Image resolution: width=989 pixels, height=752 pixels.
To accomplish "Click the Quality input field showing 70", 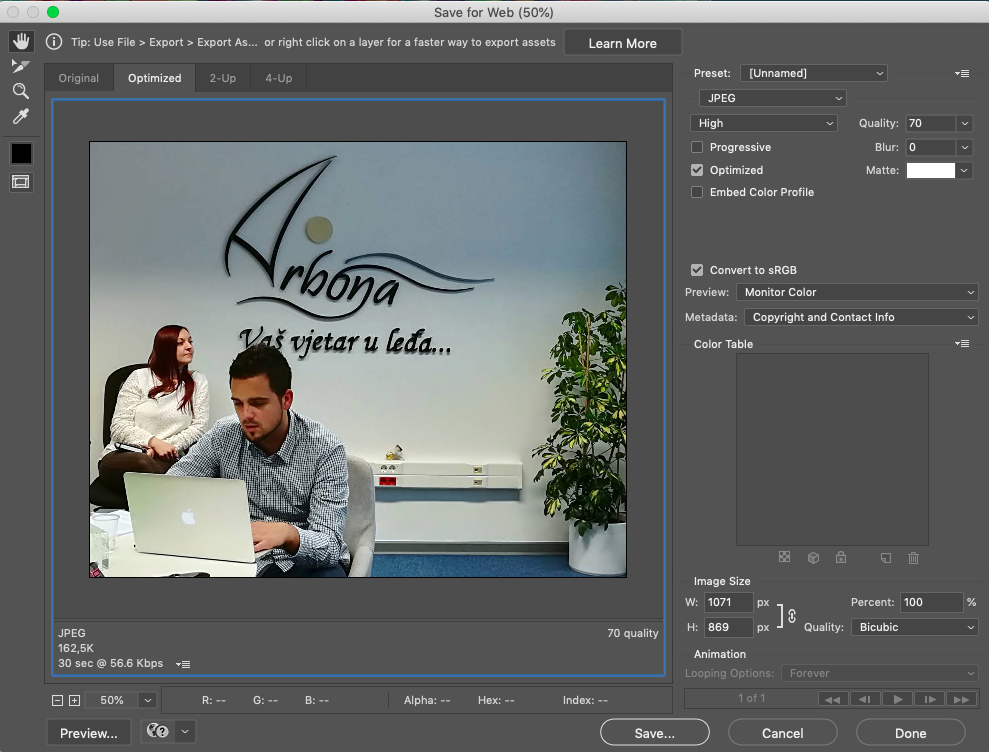I will click(930, 123).
